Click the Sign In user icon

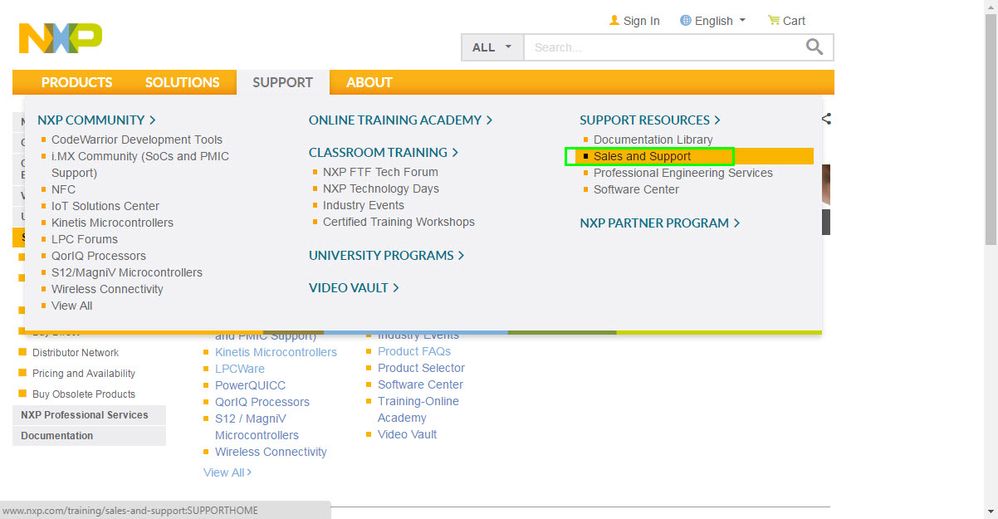[614, 20]
